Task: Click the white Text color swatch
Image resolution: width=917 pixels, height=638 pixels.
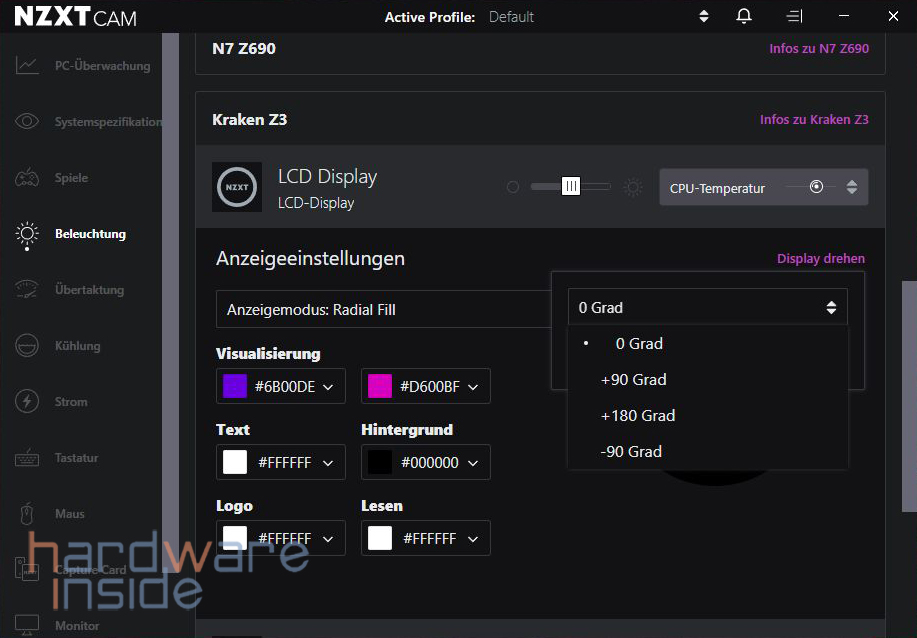Action: click(235, 463)
